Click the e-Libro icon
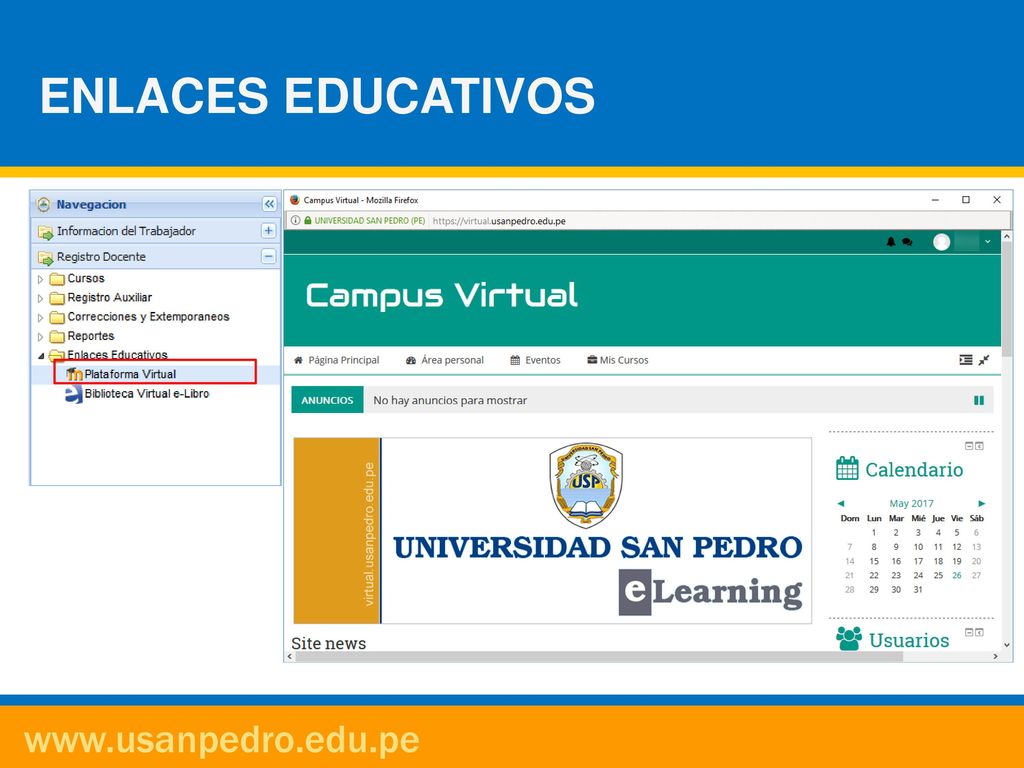 pos(74,394)
